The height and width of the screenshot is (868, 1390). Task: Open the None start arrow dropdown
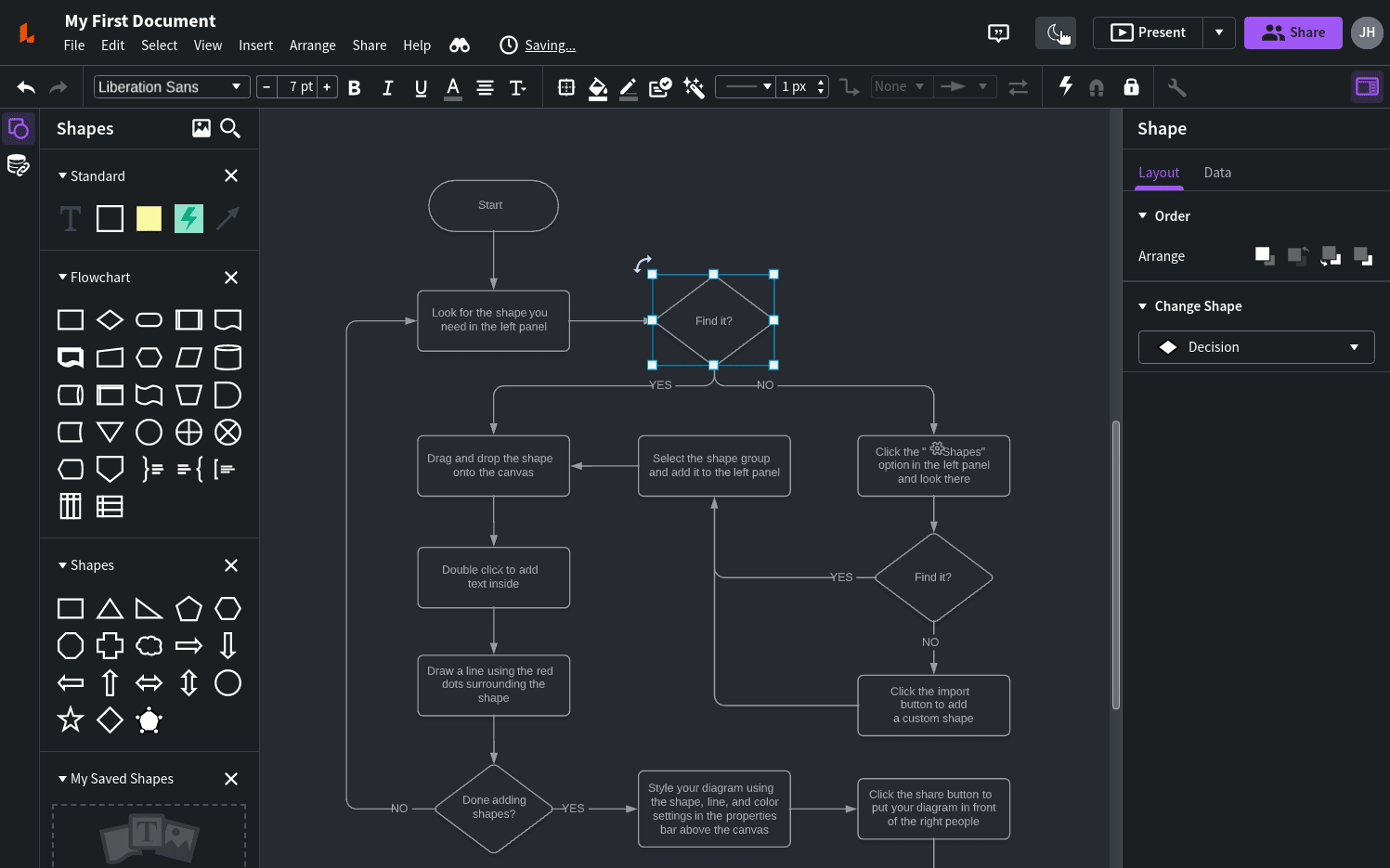point(901,86)
